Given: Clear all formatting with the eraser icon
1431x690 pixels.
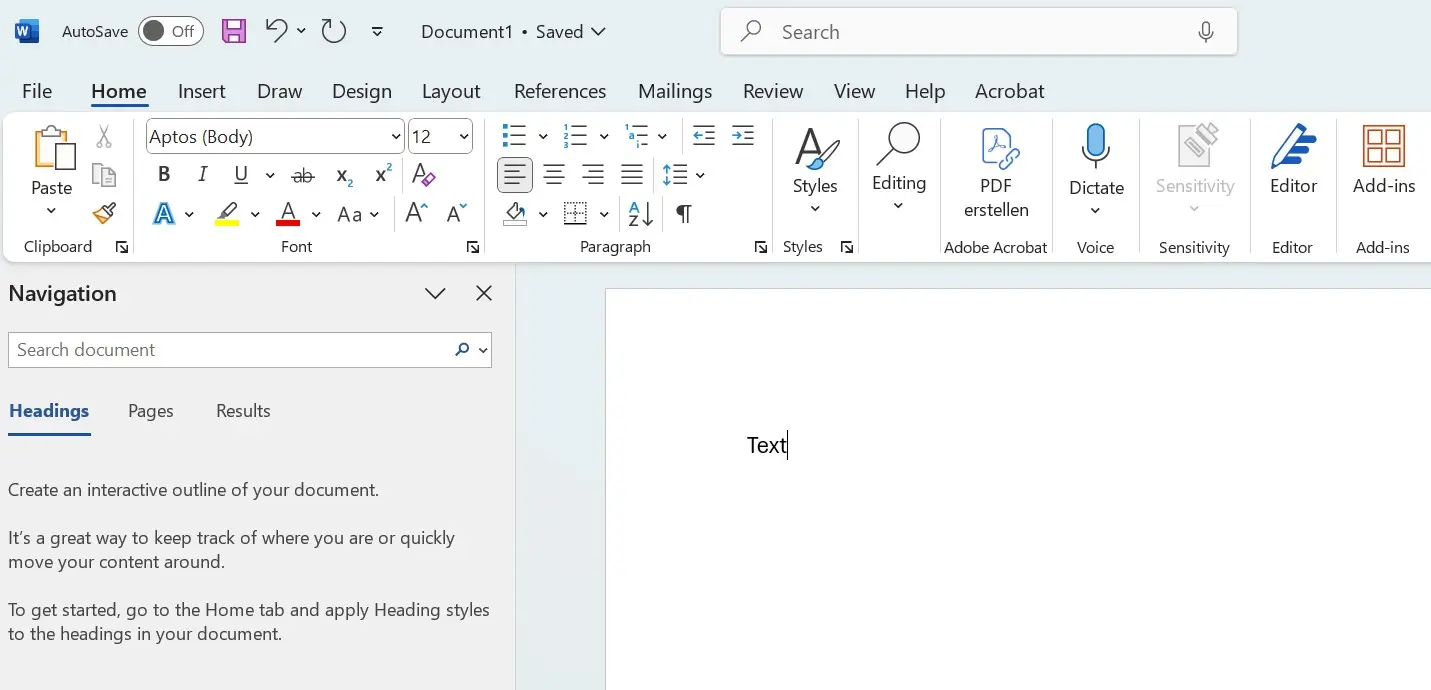Looking at the screenshot, I should [x=423, y=174].
